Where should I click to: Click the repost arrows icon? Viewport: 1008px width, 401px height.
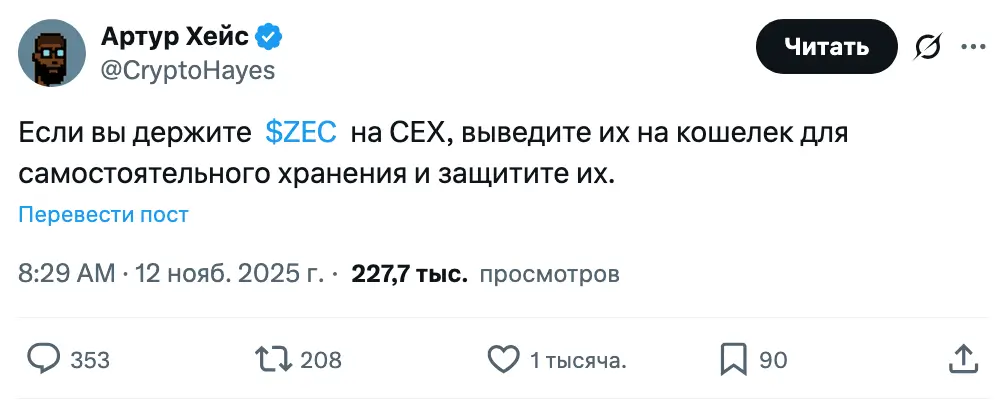pyautogui.click(x=274, y=359)
